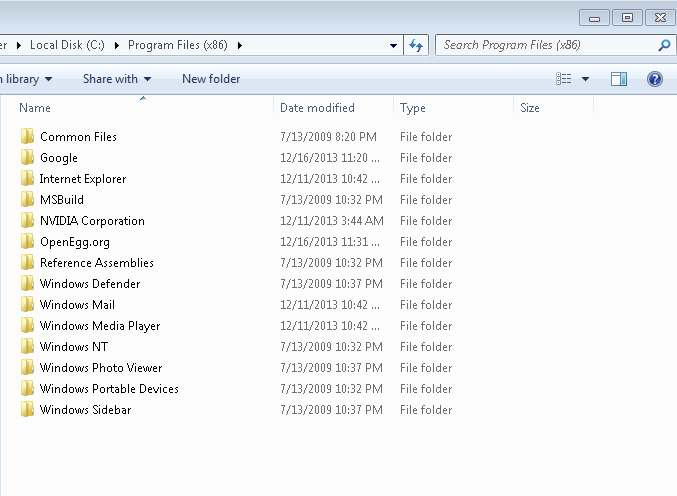Screen dimensions: 677x496
Task: Click Local Disk (C:) in breadcrumb
Action: click(67, 45)
